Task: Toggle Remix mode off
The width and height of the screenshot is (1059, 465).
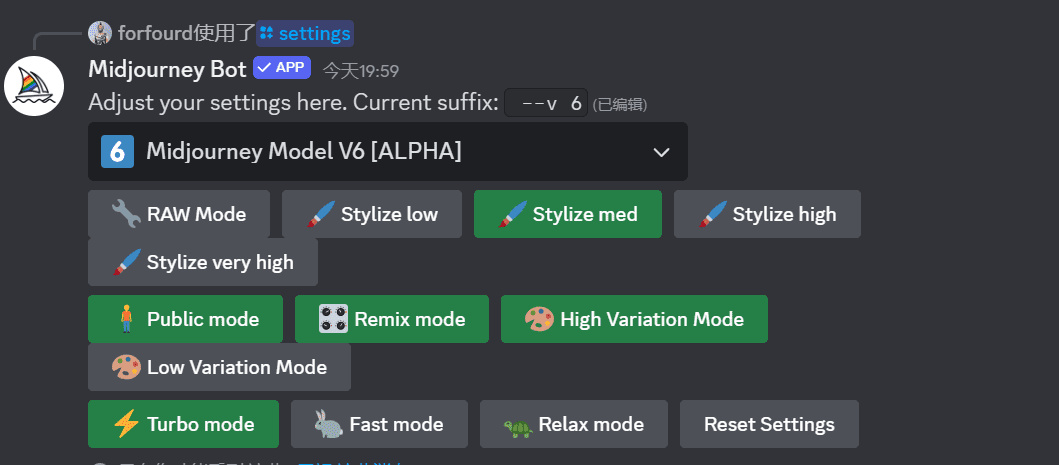Action: click(x=392, y=319)
